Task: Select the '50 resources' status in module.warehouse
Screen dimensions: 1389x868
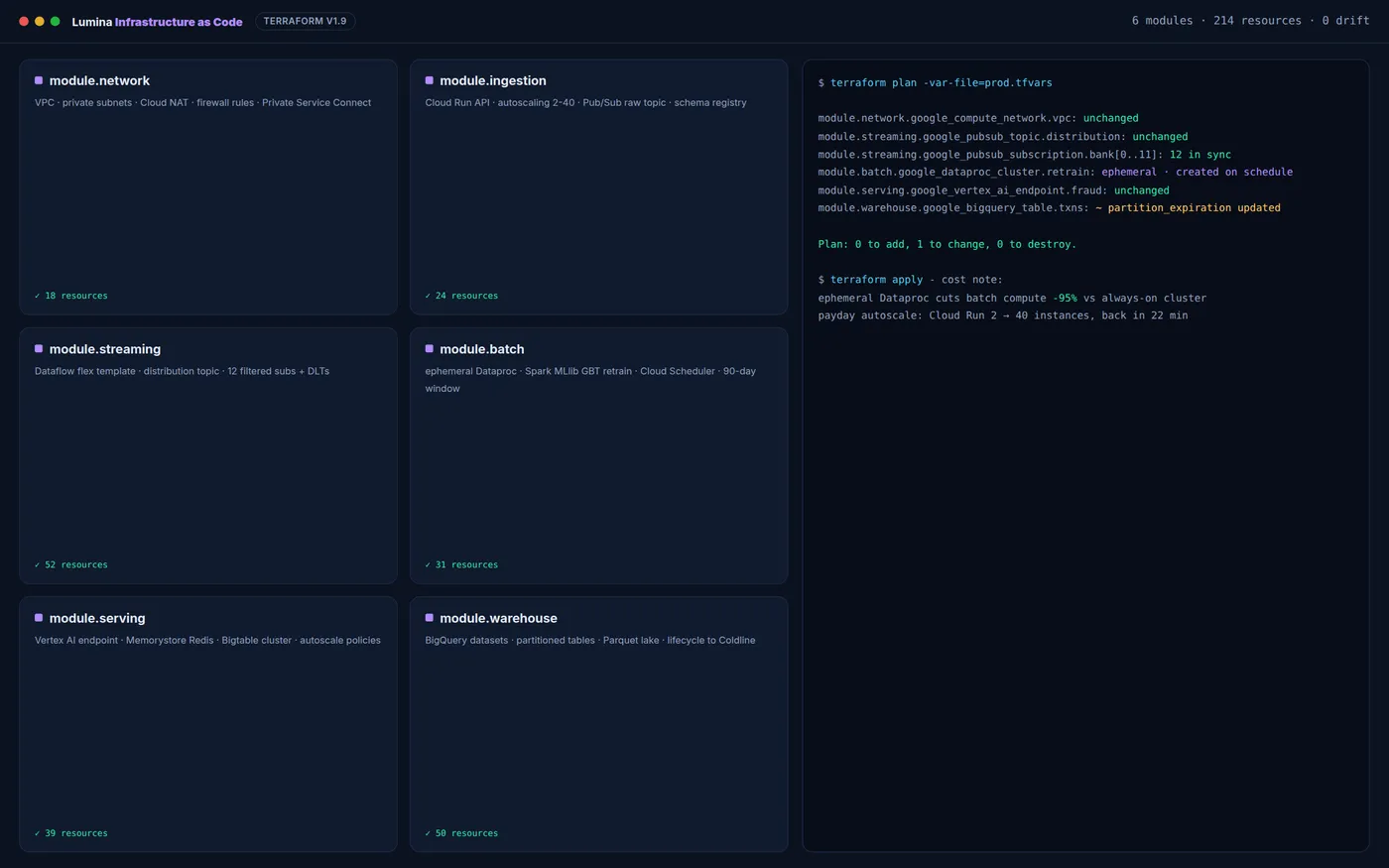Action: click(462, 833)
